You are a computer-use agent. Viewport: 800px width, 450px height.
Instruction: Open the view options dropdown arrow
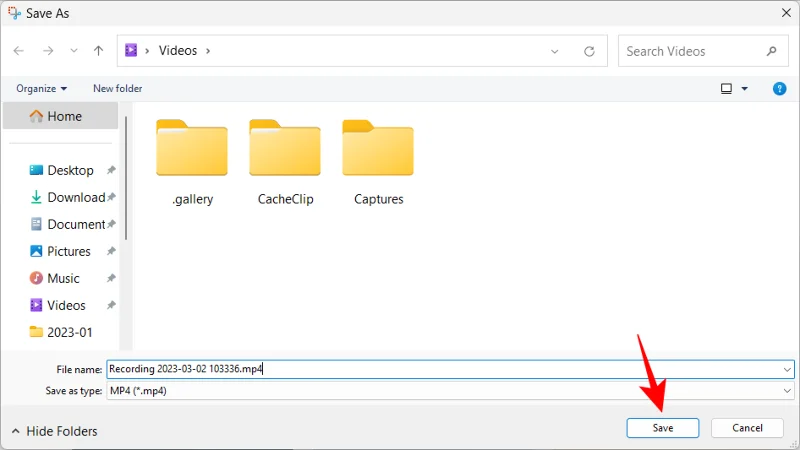coord(744,89)
